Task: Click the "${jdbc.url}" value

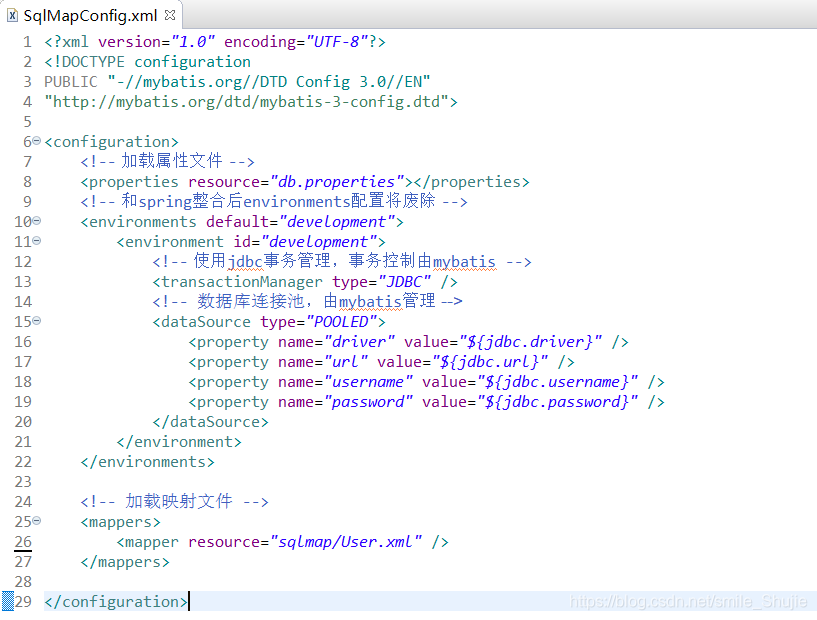Action: tap(490, 362)
